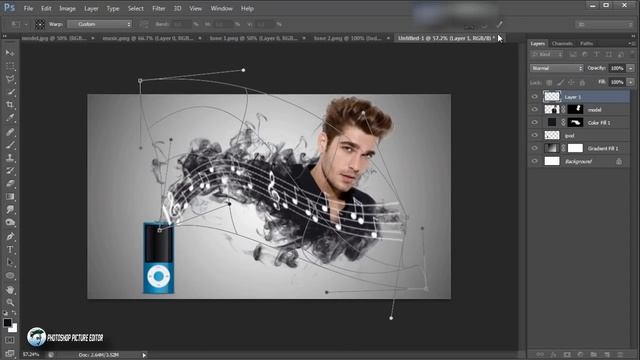
Task: Hide the ipod layer
Action: tap(534, 135)
